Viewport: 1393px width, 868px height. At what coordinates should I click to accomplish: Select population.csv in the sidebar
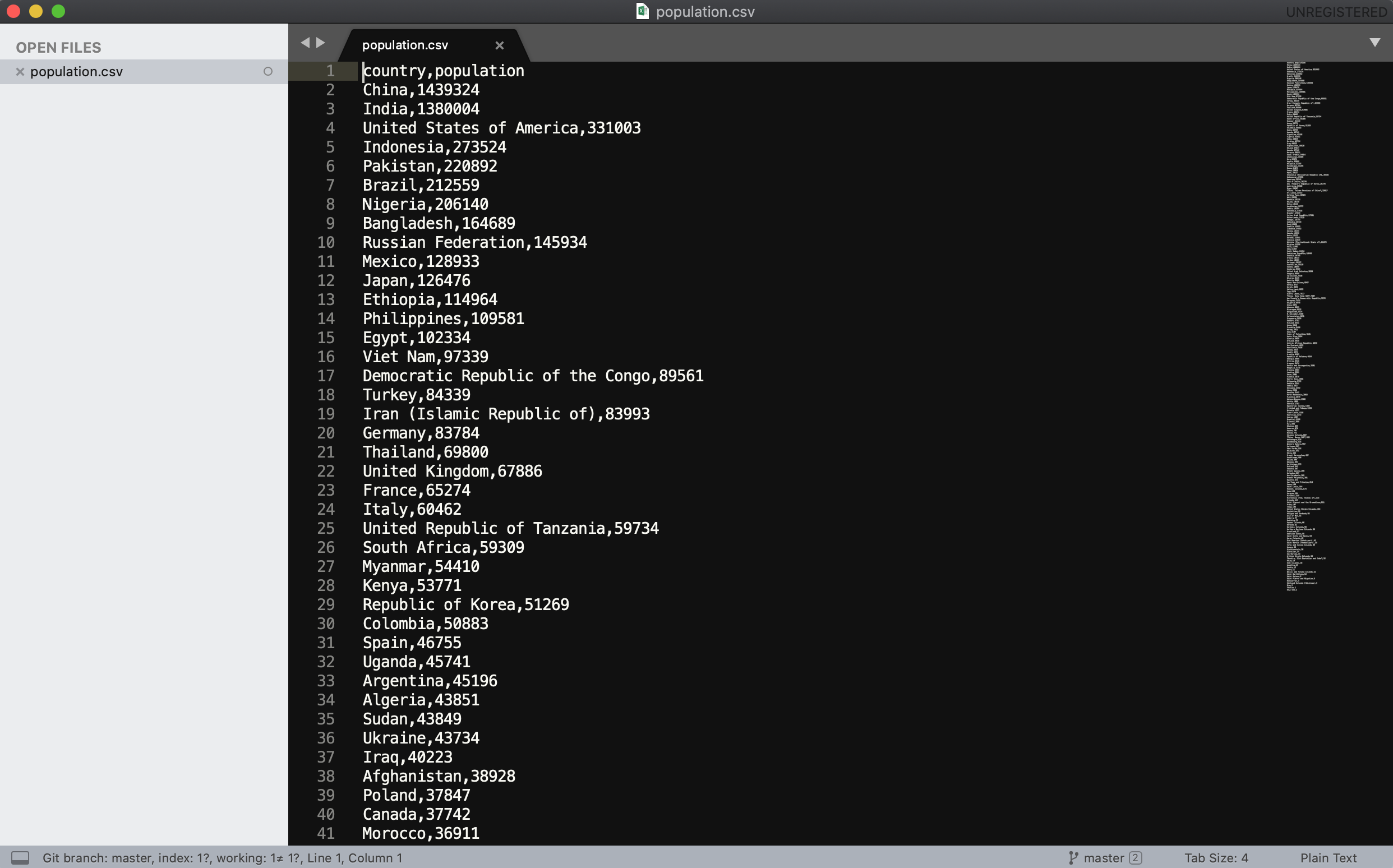point(76,72)
